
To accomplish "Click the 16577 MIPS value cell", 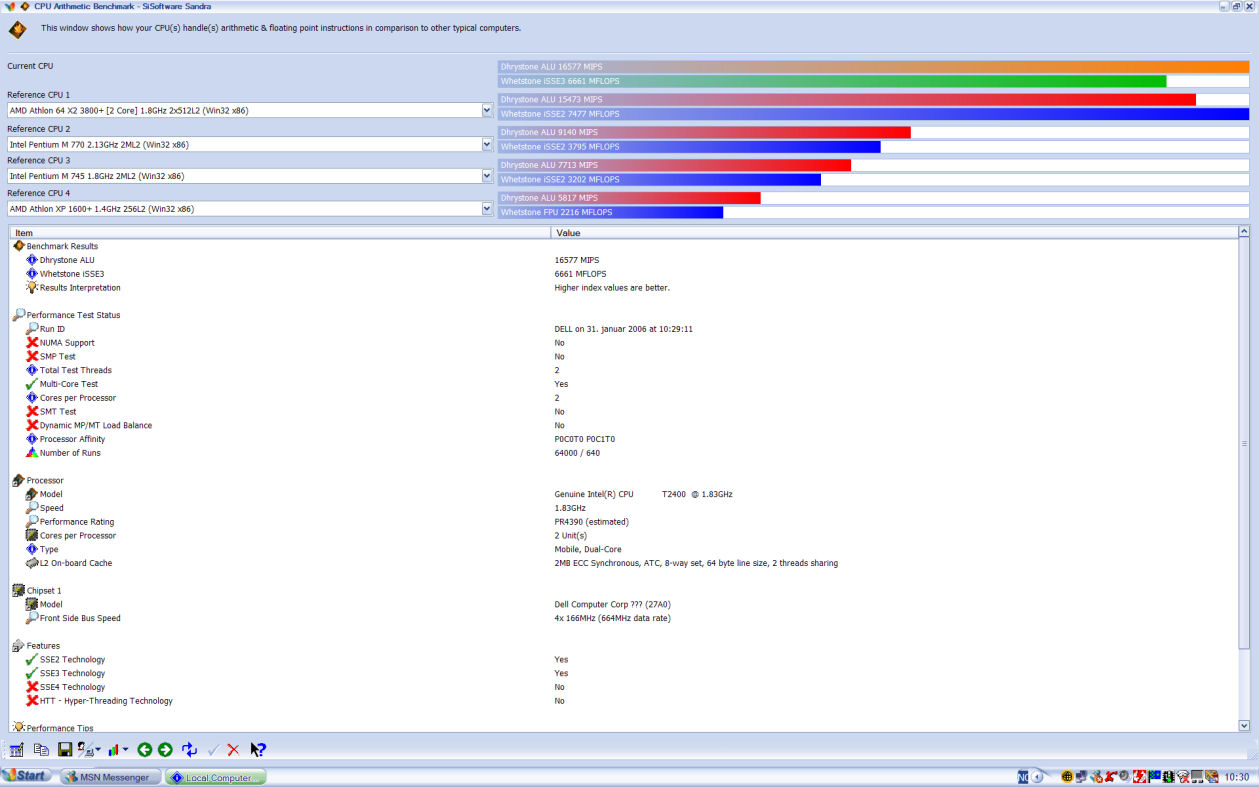I will [575, 260].
